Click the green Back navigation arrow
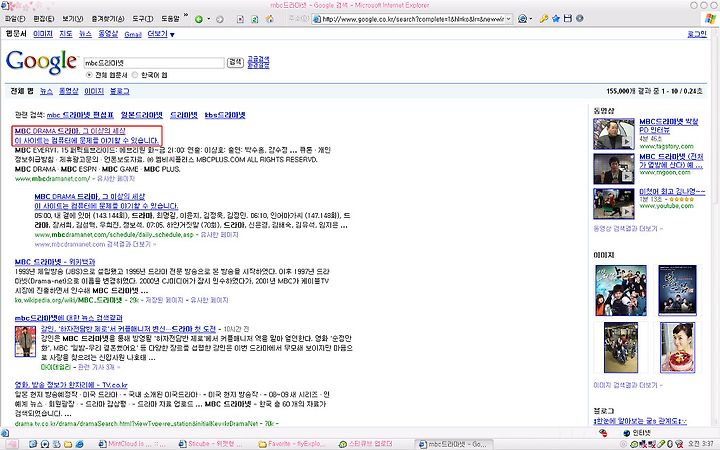The image size is (720, 450). point(199,19)
